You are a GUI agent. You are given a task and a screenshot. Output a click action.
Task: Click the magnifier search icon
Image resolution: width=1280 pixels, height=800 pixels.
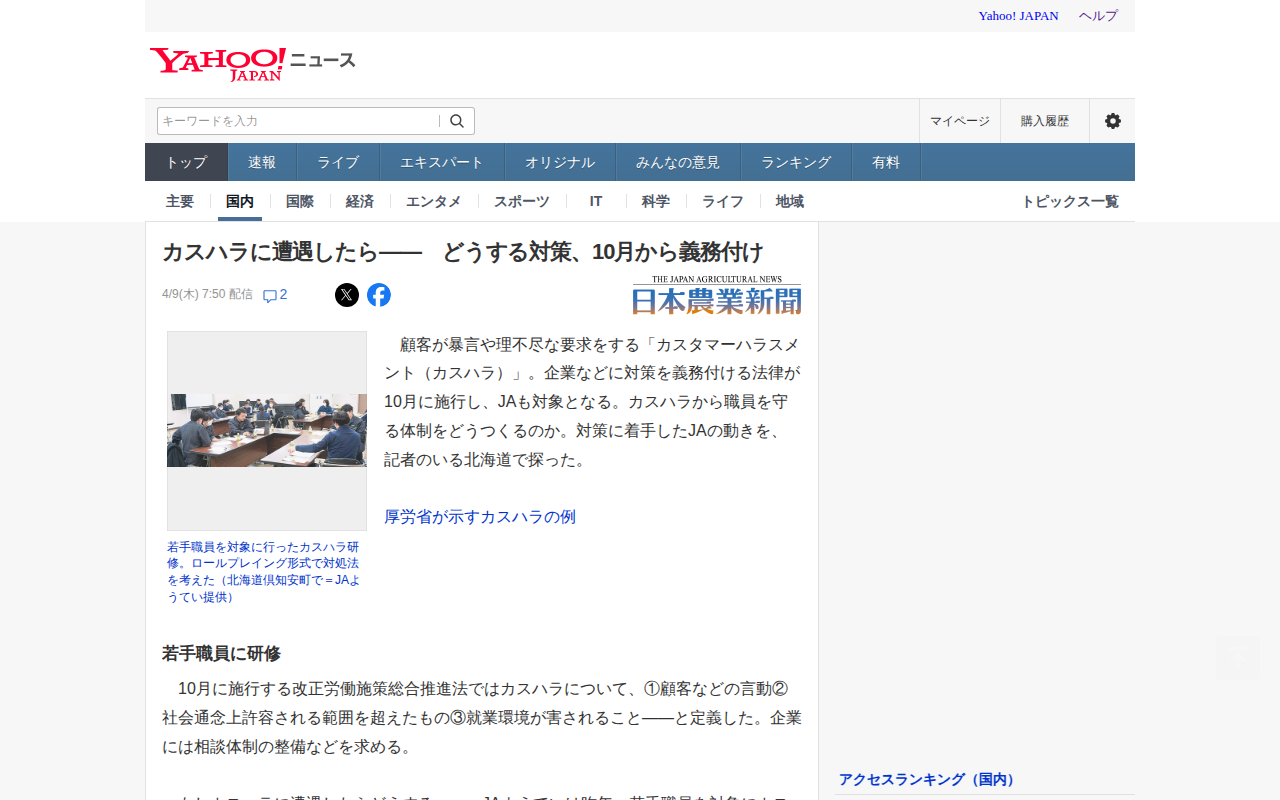(x=457, y=121)
